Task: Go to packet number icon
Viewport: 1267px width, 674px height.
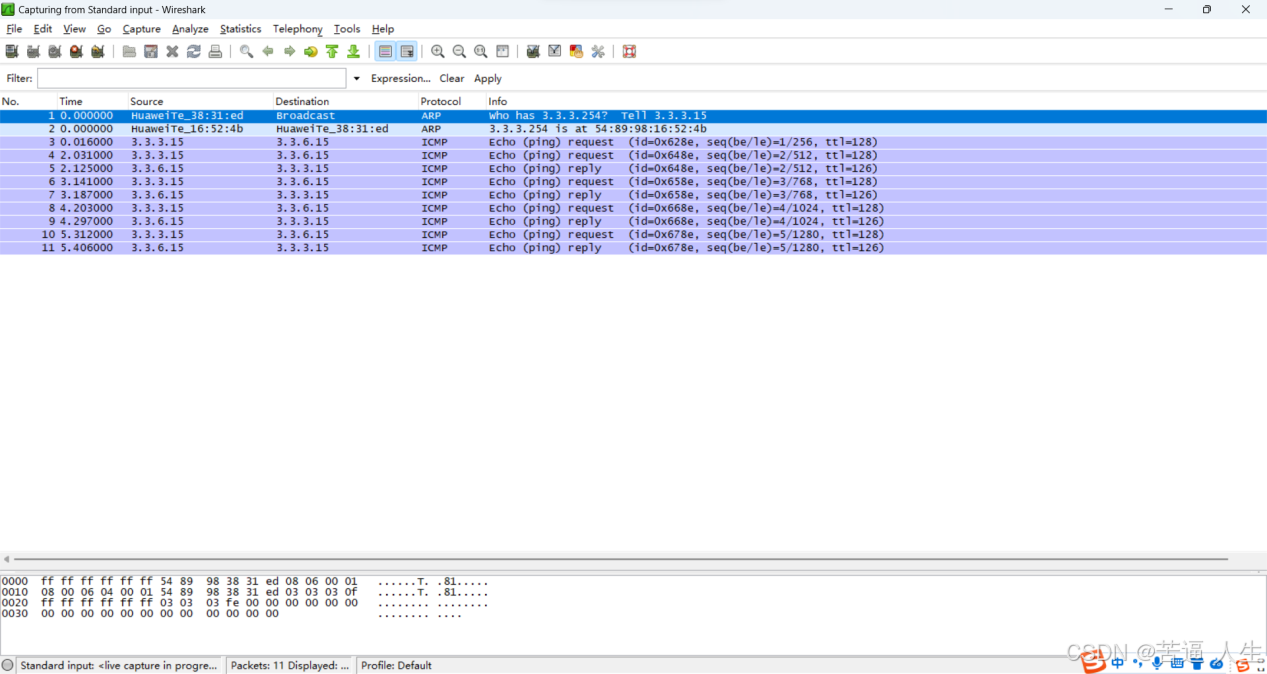Action: click(311, 51)
